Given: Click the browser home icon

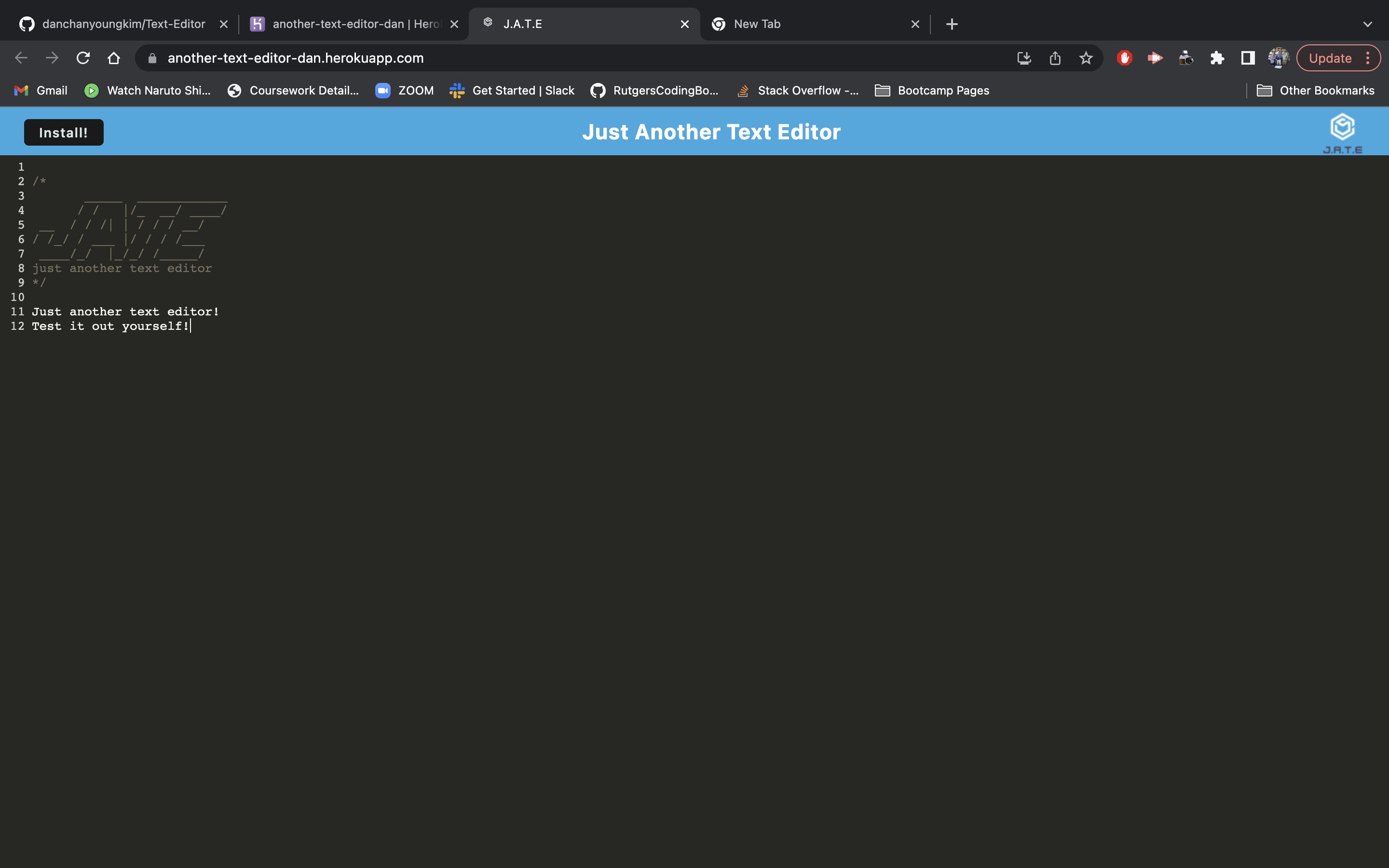Looking at the screenshot, I should 114,57.
